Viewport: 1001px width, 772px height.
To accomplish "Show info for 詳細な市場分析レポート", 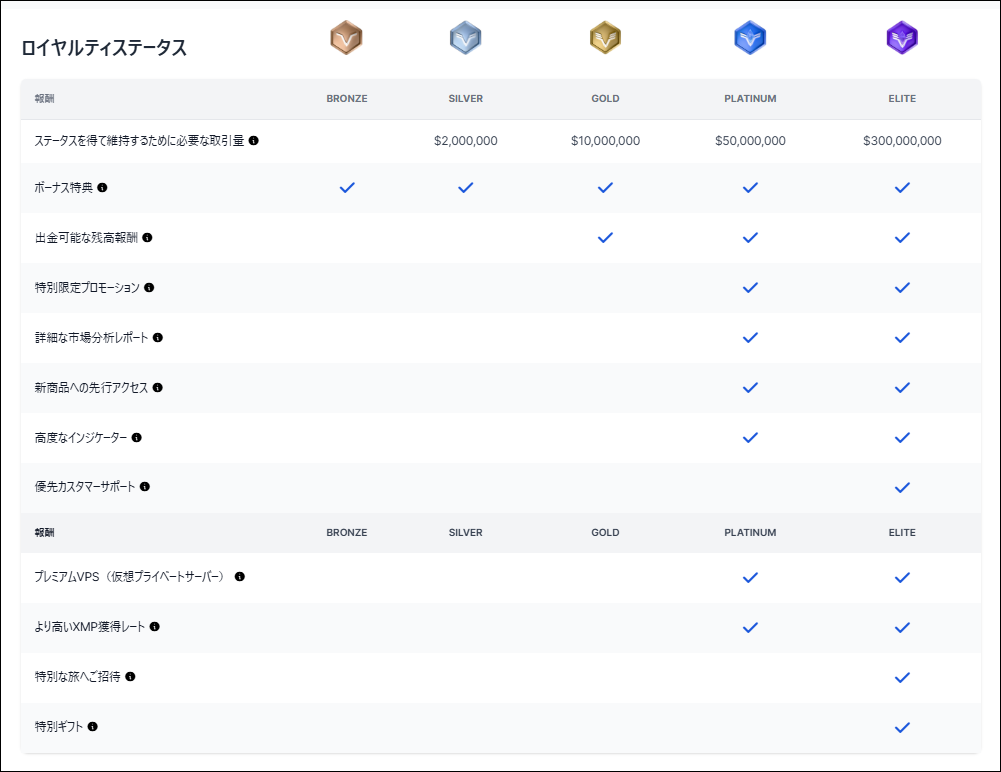I will coord(158,338).
